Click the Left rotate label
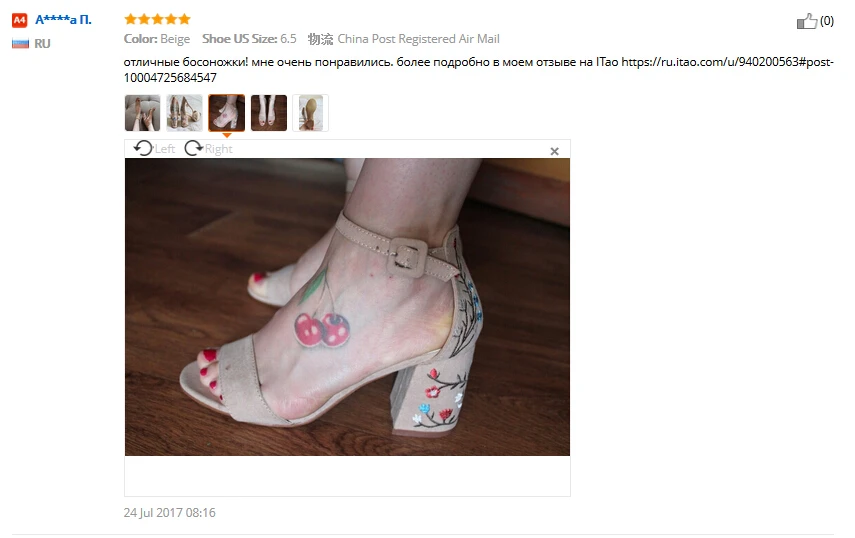Screen dimensions: 855x538 pos(165,149)
